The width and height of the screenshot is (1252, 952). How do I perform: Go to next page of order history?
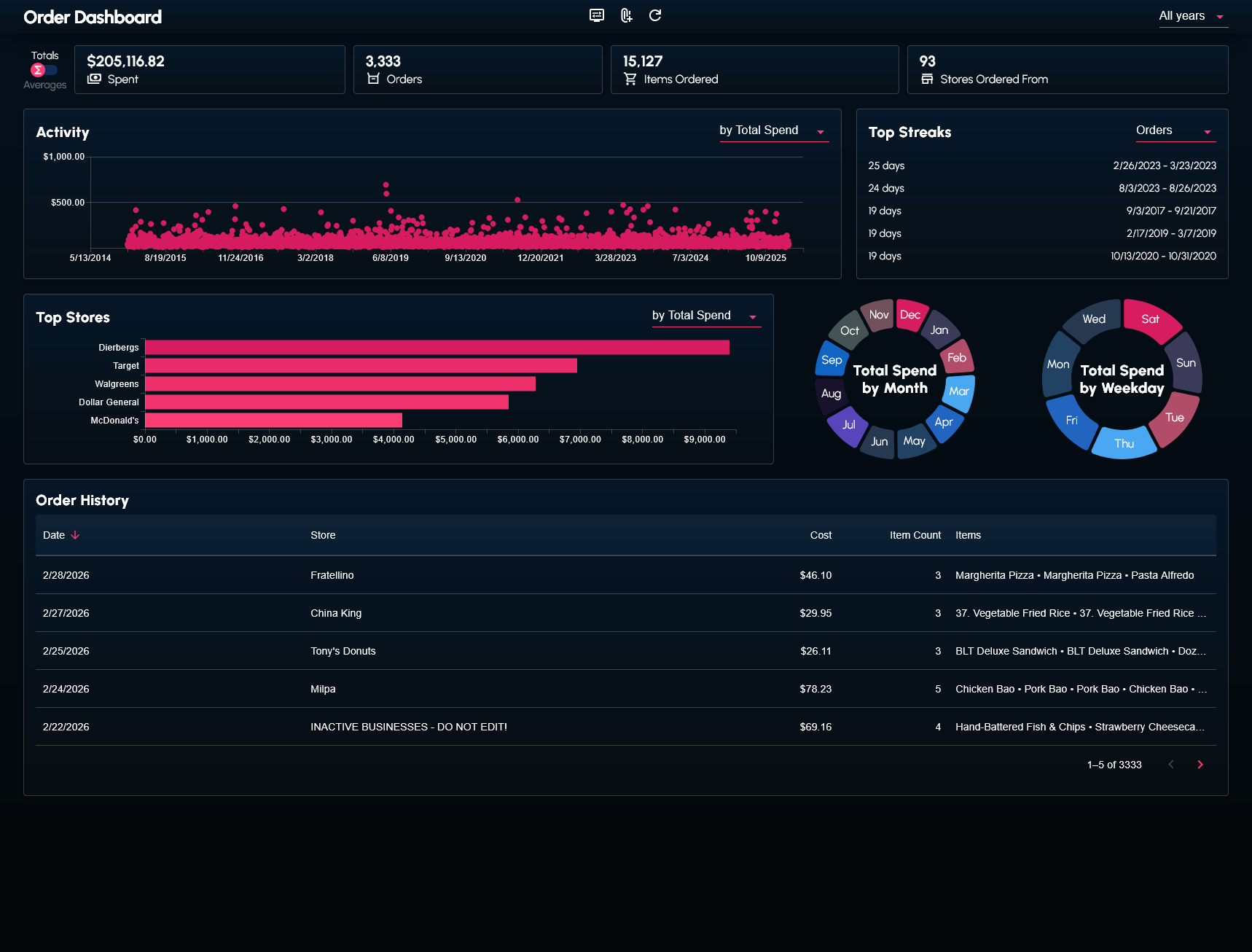coord(1200,765)
